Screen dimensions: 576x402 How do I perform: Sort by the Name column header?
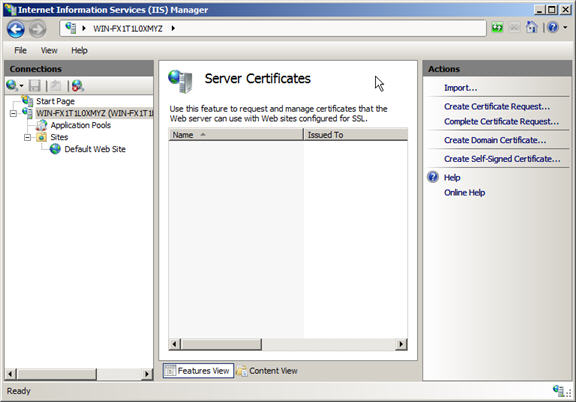(x=236, y=135)
